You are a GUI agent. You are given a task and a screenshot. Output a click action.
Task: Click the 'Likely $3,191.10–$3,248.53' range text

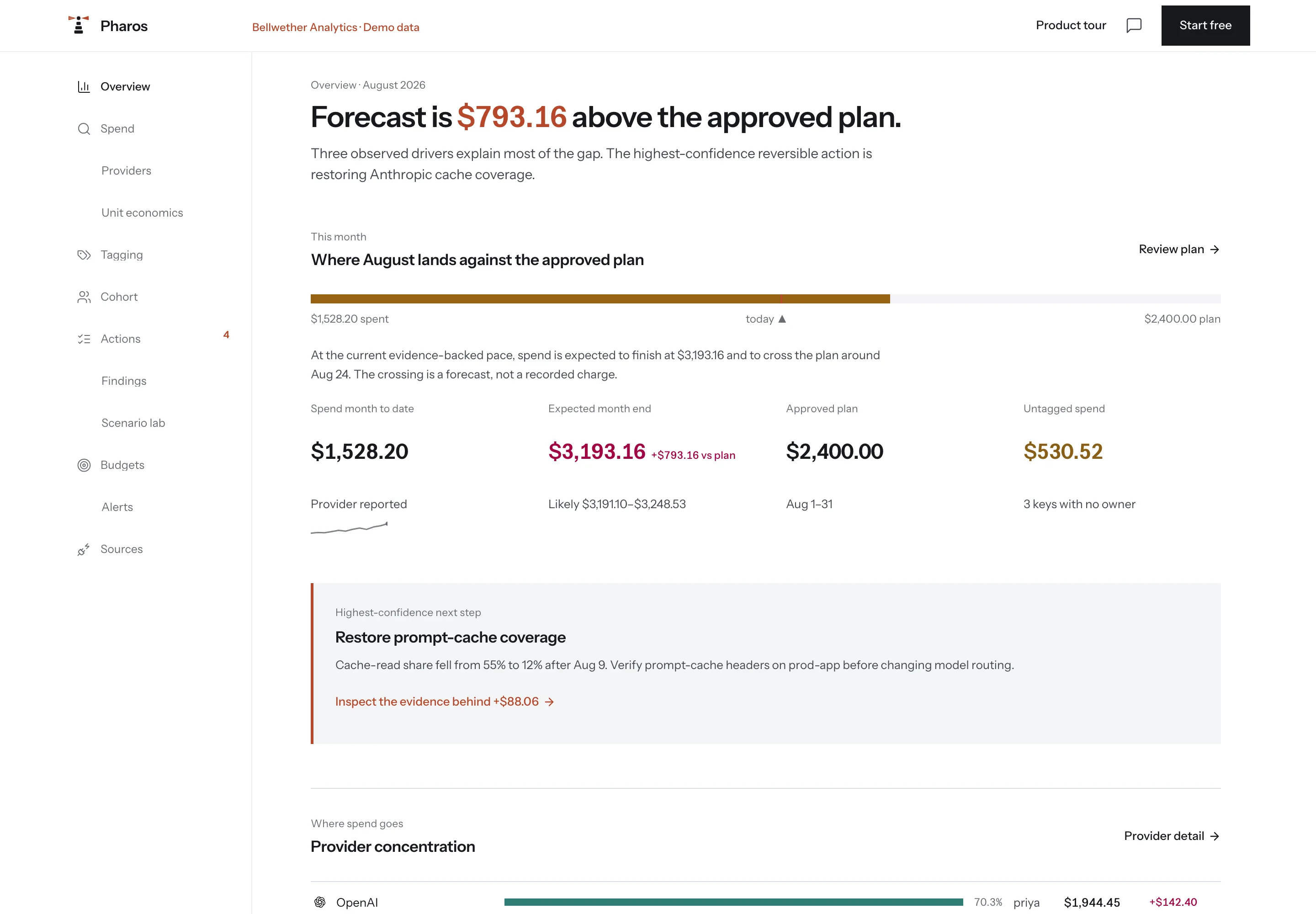pyautogui.click(x=617, y=504)
